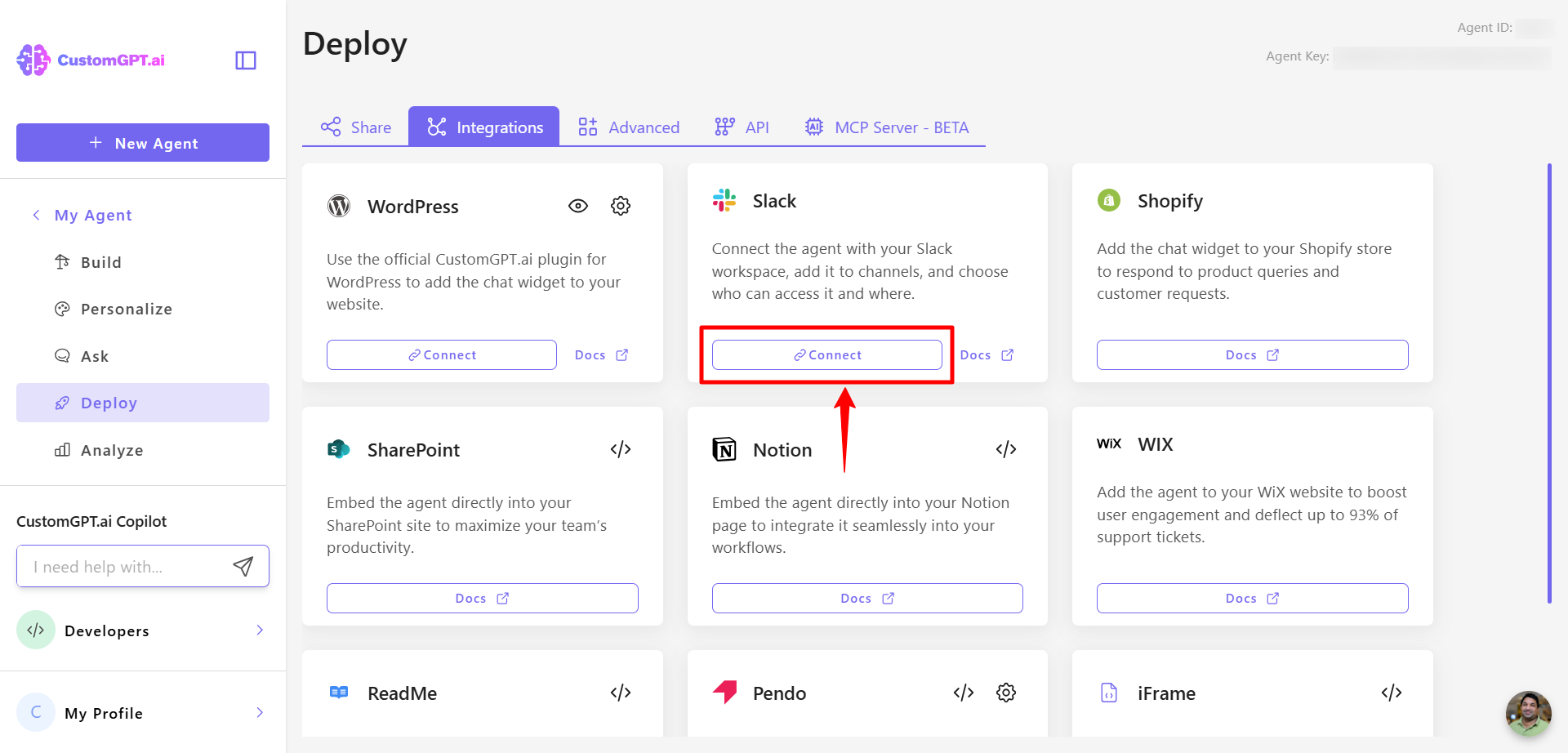1568x753 pixels.
Task: Click the SharePoint logo icon
Action: (339, 449)
